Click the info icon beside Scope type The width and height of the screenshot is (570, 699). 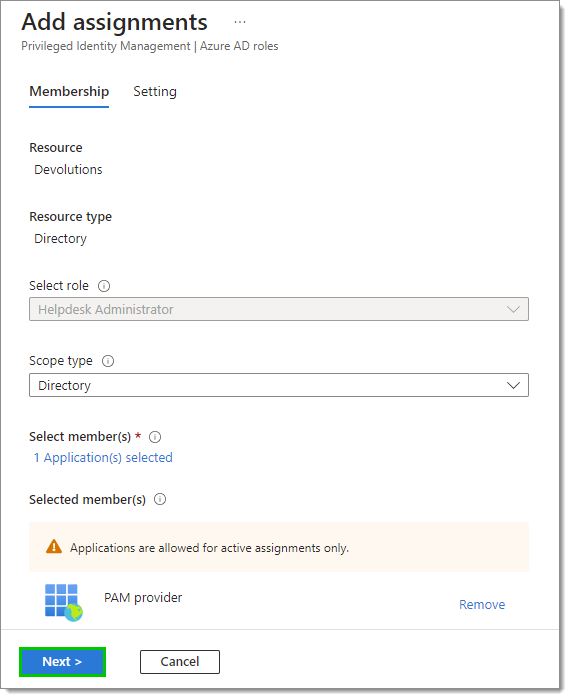coord(108,361)
